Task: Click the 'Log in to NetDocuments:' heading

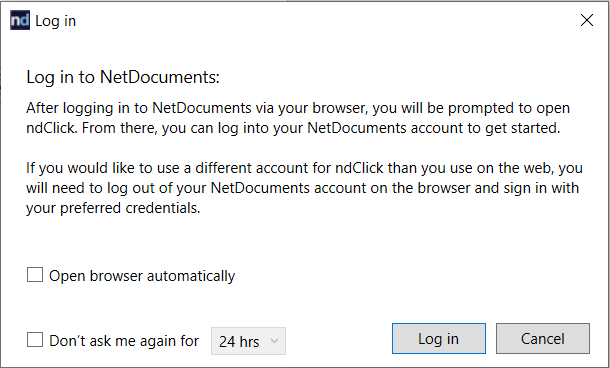Action: (x=123, y=77)
